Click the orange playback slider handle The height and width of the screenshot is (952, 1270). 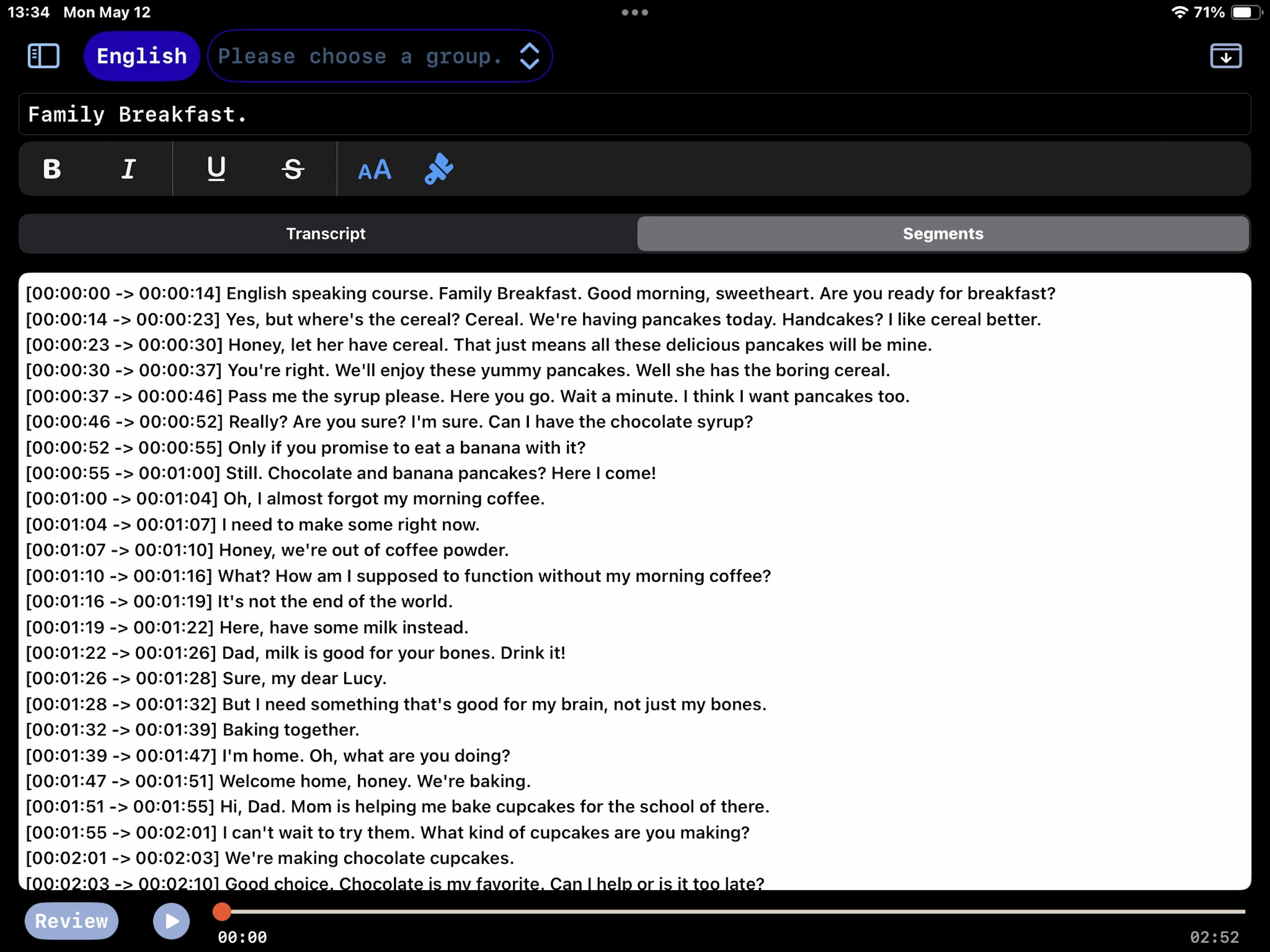pos(222,911)
